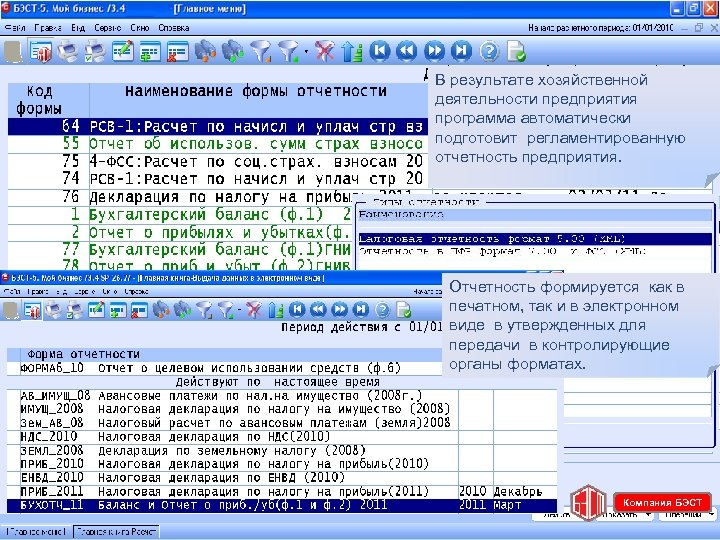Select БУХОТЧ_11 Баланс и Отчет о приб./уб
The width and height of the screenshot is (720, 540).
point(282,506)
